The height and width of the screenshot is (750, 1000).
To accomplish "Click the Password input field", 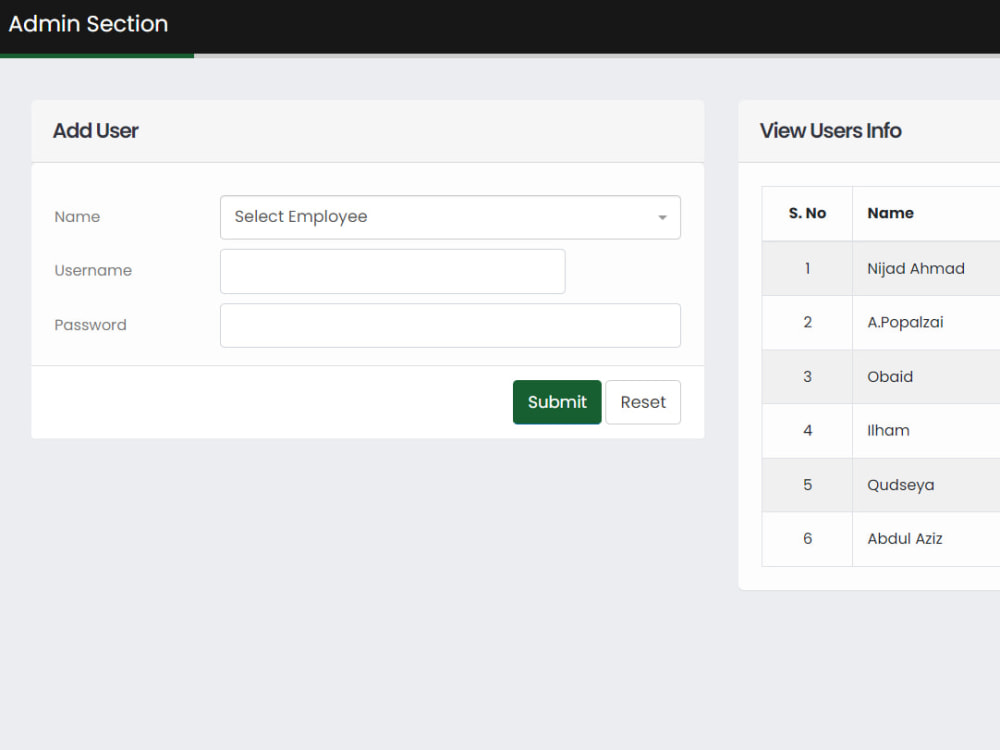I will click(x=450, y=325).
